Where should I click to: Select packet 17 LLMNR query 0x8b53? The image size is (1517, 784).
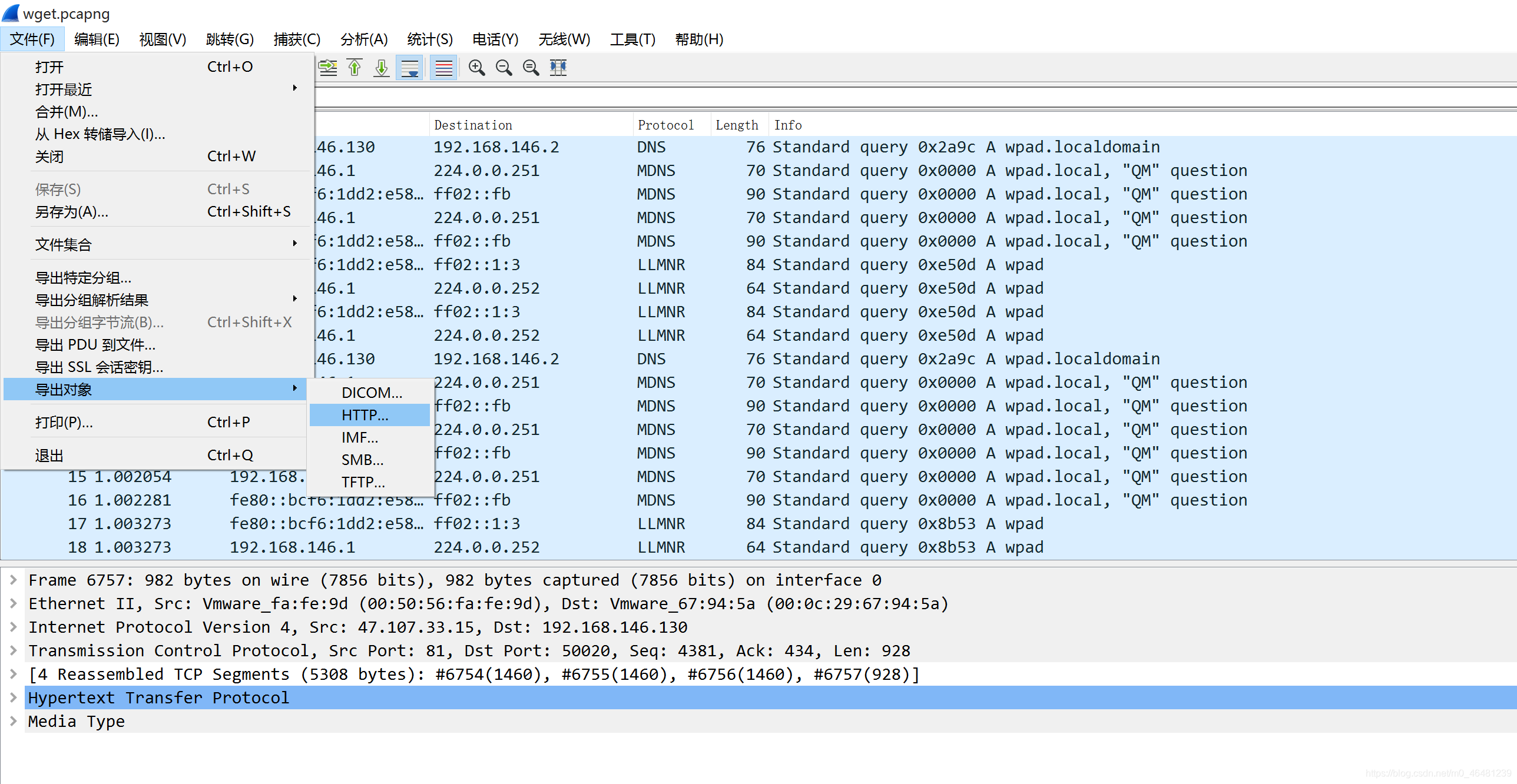pos(758,524)
